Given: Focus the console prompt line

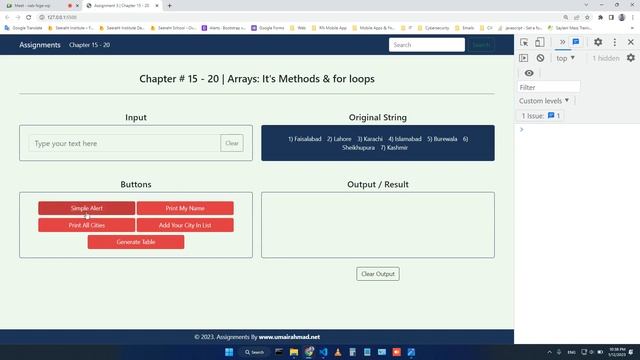Looking at the screenshot, I should [x=577, y=130].
